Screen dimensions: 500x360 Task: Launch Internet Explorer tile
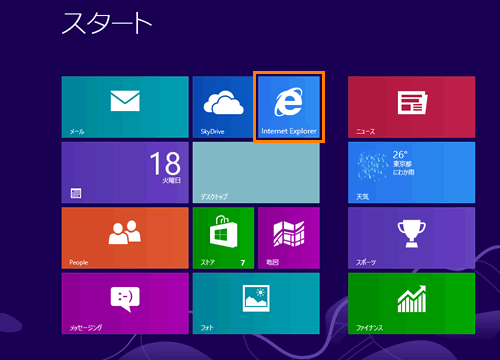pos(289,107)
